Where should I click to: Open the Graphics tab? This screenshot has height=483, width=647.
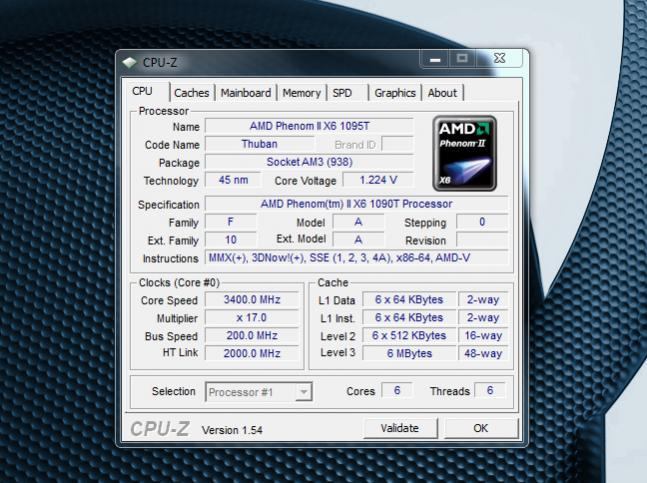[395, 93]
